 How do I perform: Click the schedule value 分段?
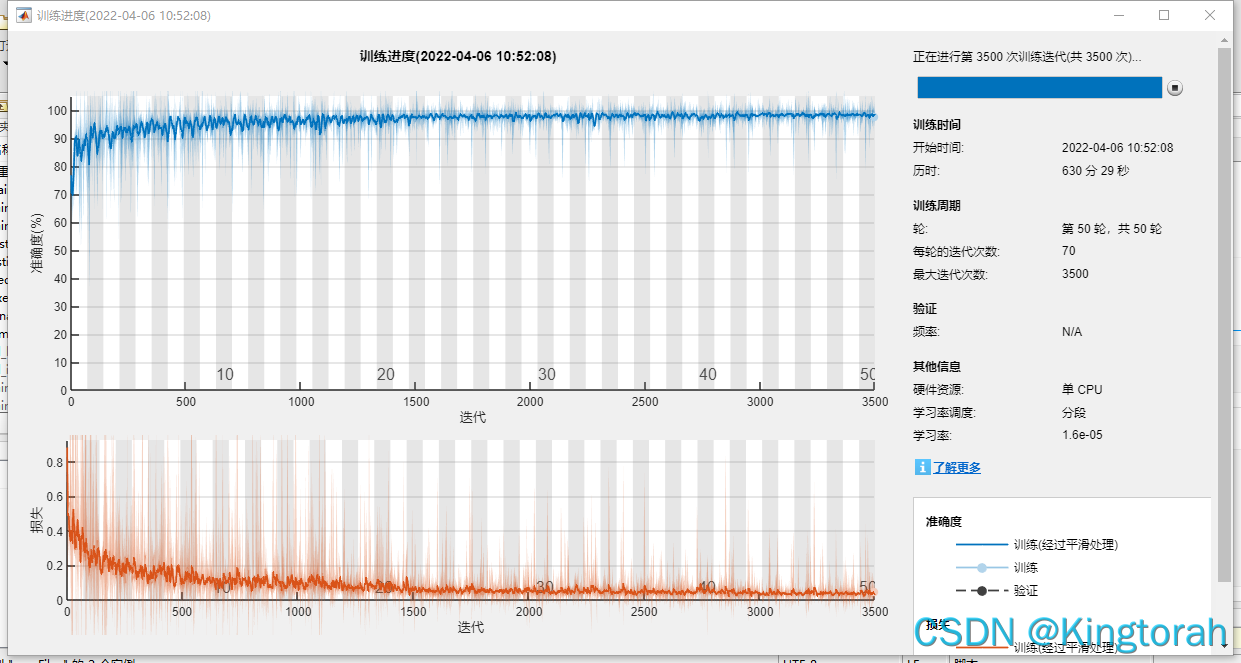[1074, 412]
